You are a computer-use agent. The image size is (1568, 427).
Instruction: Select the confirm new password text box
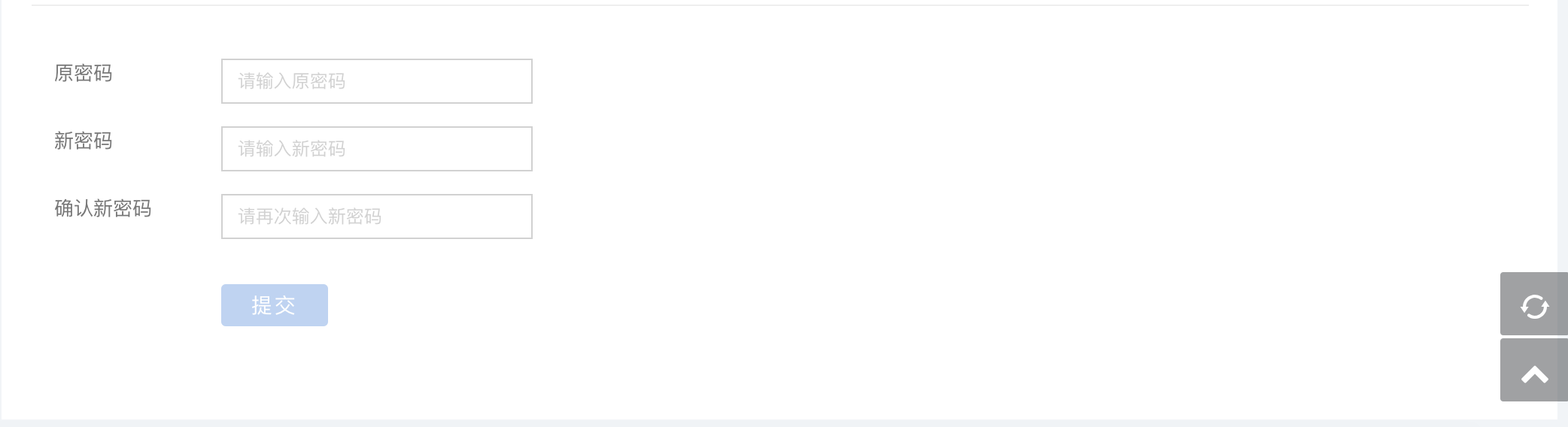(376, 217)
